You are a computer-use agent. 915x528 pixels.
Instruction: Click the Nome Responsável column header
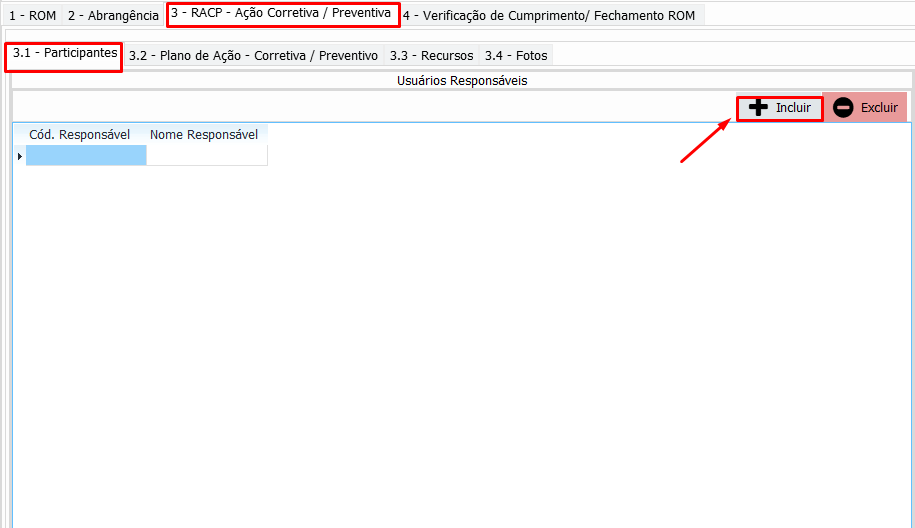204,135
